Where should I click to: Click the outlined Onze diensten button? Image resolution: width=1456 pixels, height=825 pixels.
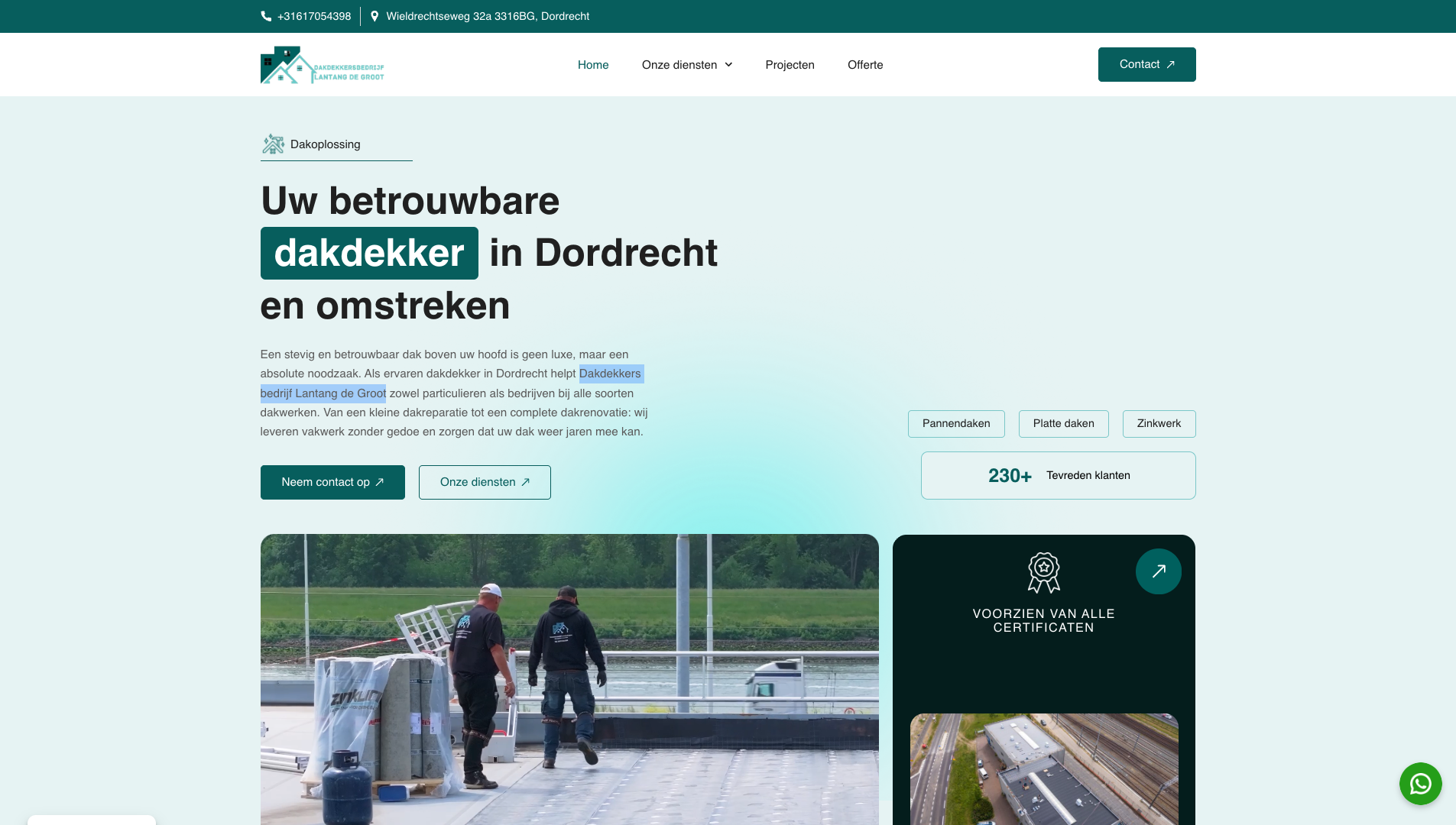click(485, 482)
